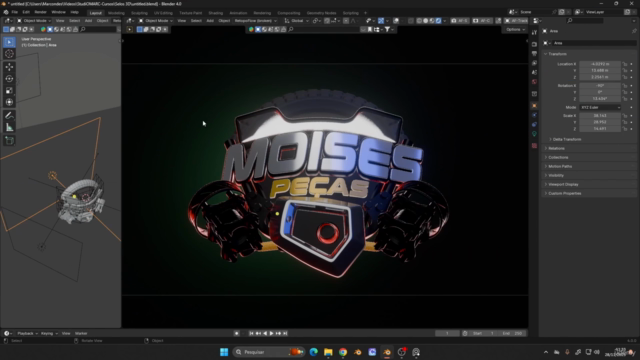Click the AF-Track button

516,20
